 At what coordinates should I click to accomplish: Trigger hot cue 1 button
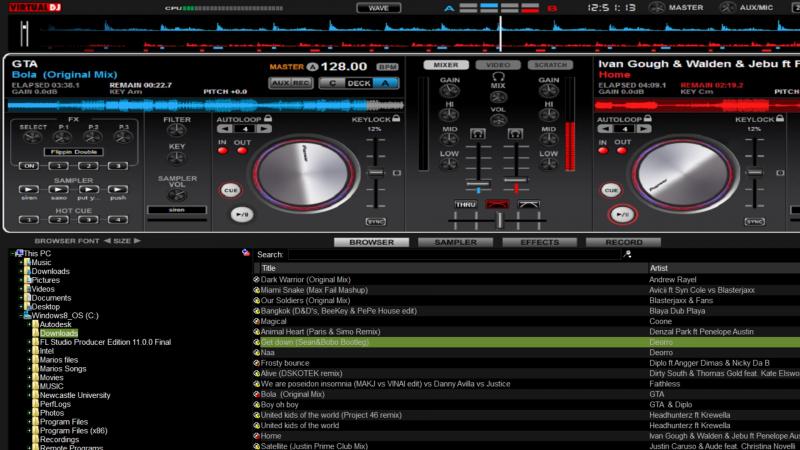(x=29, y=220)
